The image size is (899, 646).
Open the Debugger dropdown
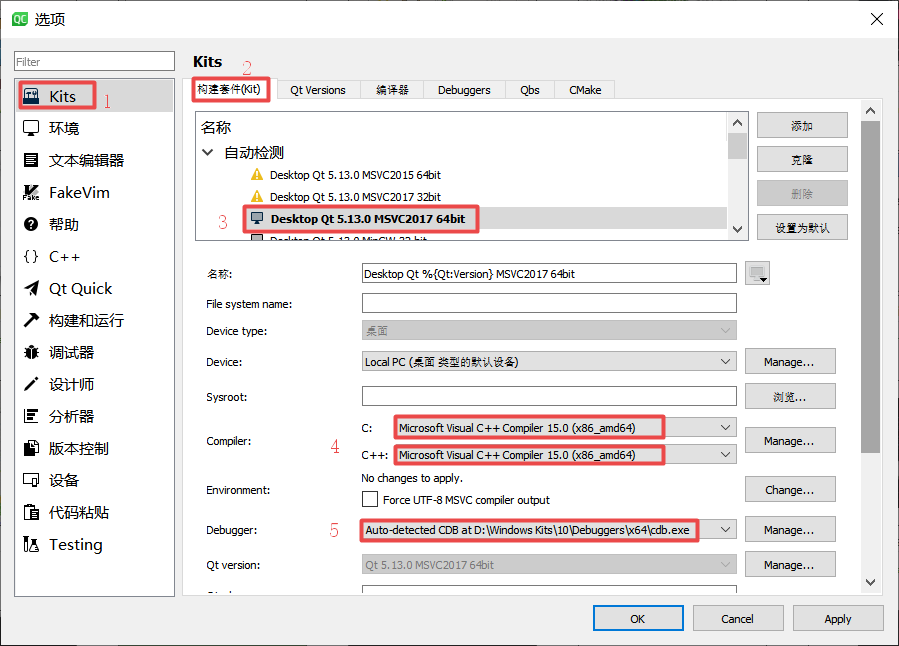tap(725, 529)
